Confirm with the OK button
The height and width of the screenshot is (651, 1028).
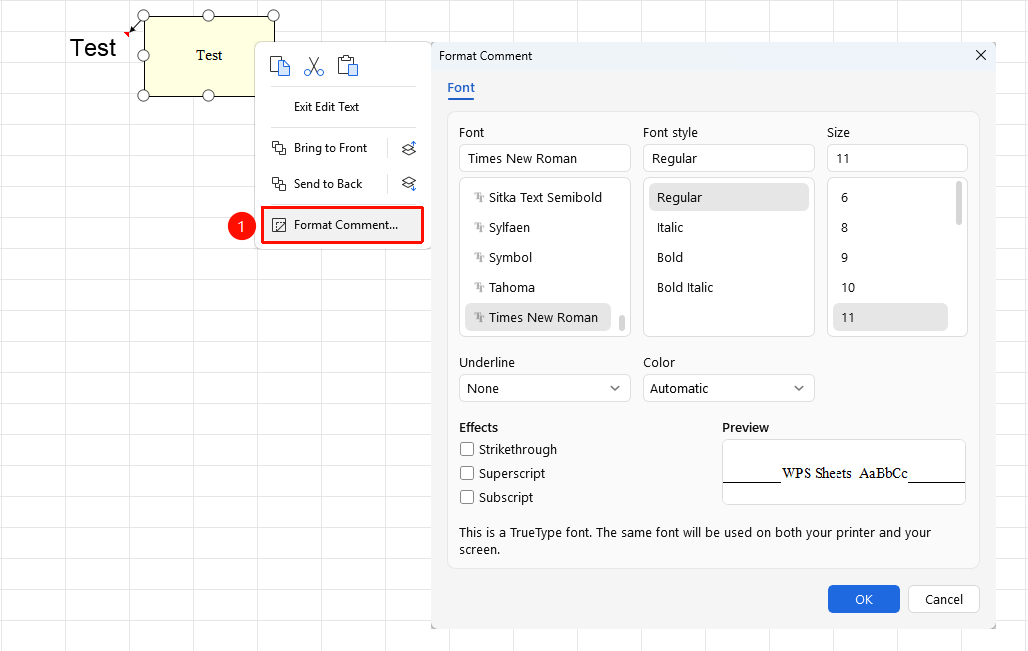(863, 599)
